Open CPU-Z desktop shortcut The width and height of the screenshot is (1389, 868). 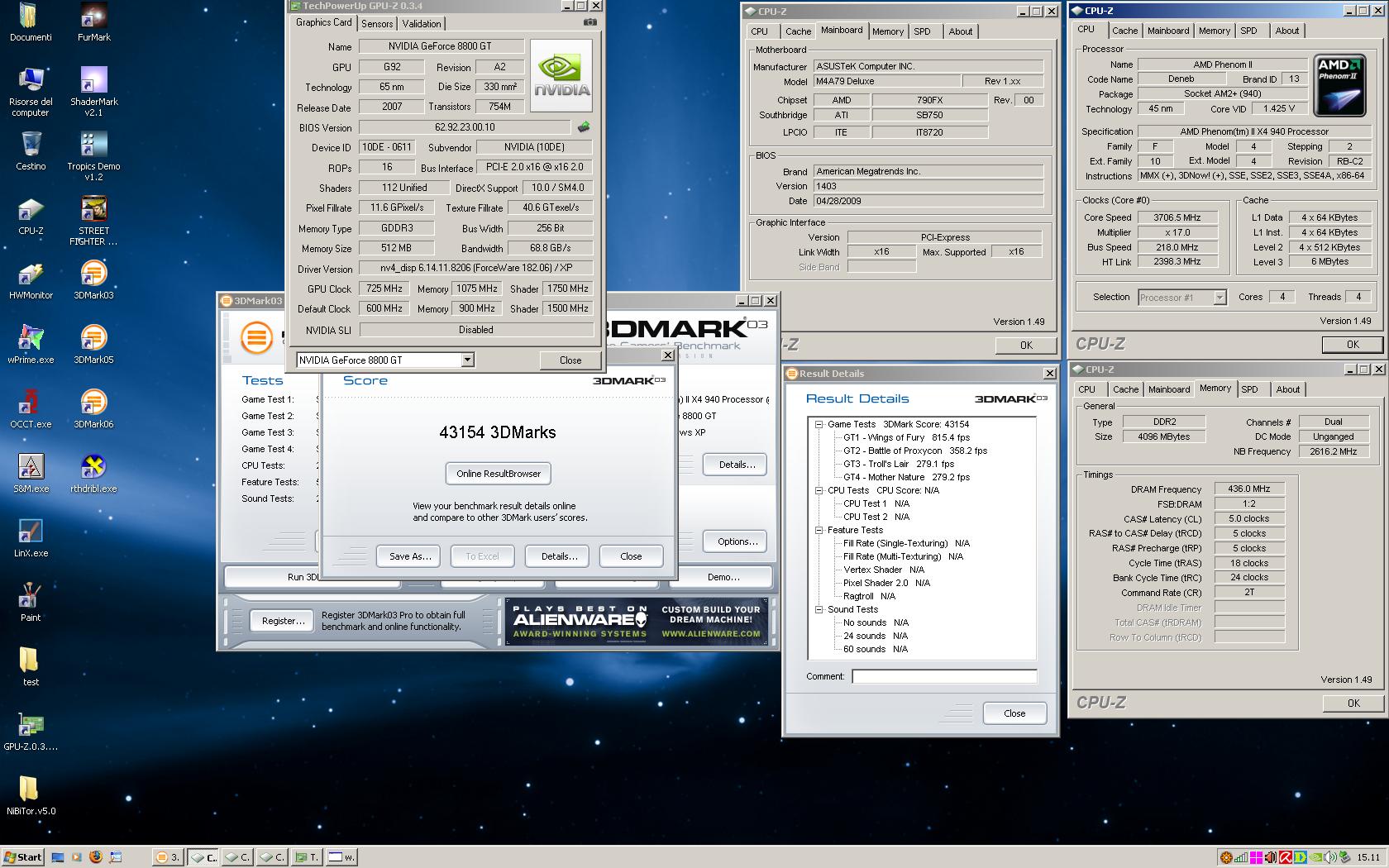coord(31,217)
